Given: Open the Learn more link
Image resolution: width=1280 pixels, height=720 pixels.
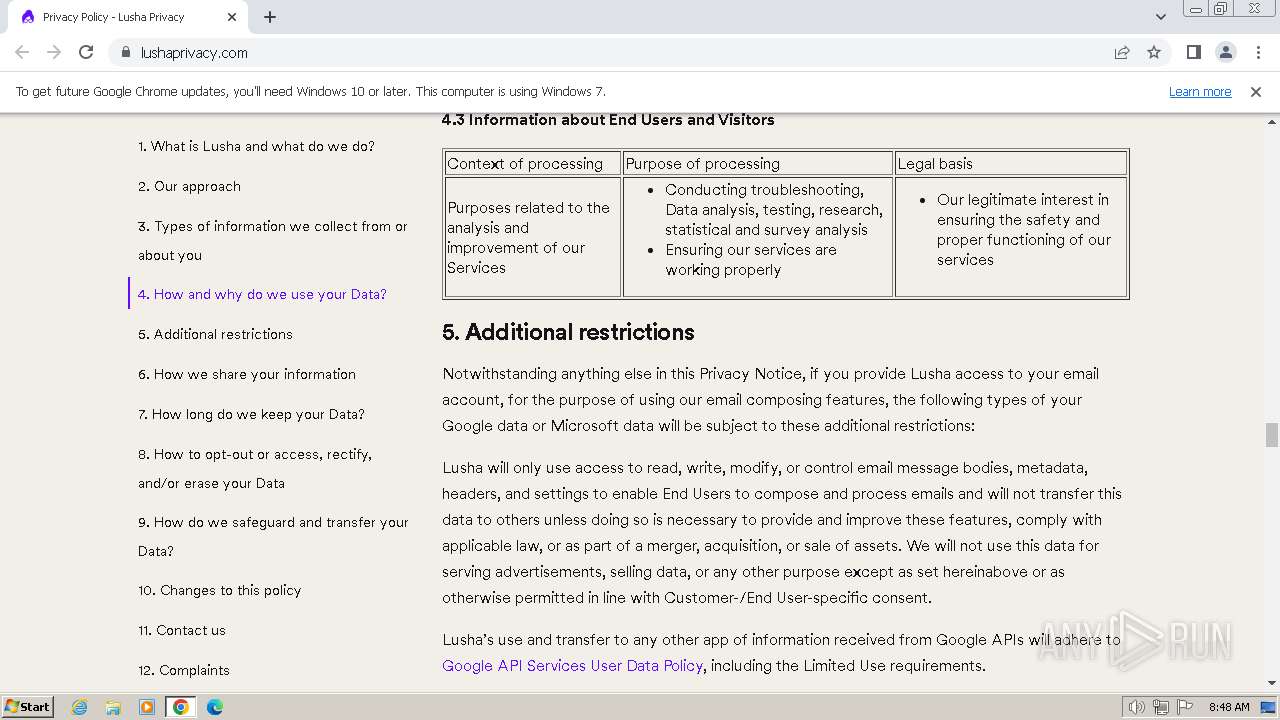Looking at the screenshot, I should coord(1200,92).
